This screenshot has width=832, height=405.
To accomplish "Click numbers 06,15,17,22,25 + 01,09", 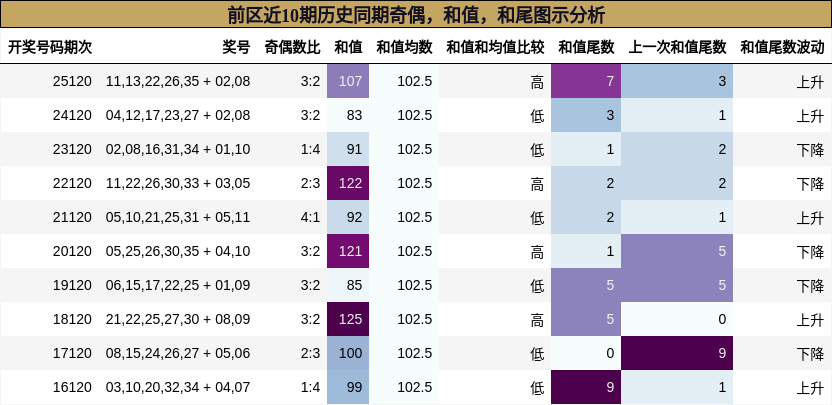I will pyautogui.click(x=178, y=285).
